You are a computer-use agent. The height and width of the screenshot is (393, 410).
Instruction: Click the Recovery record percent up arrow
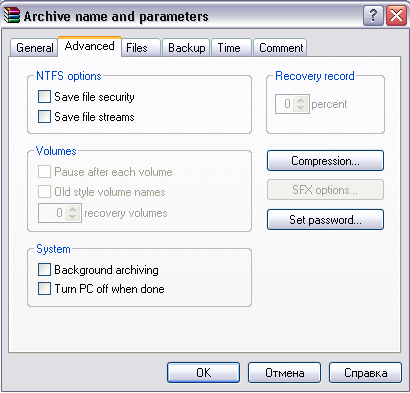(x=301, y=100)
